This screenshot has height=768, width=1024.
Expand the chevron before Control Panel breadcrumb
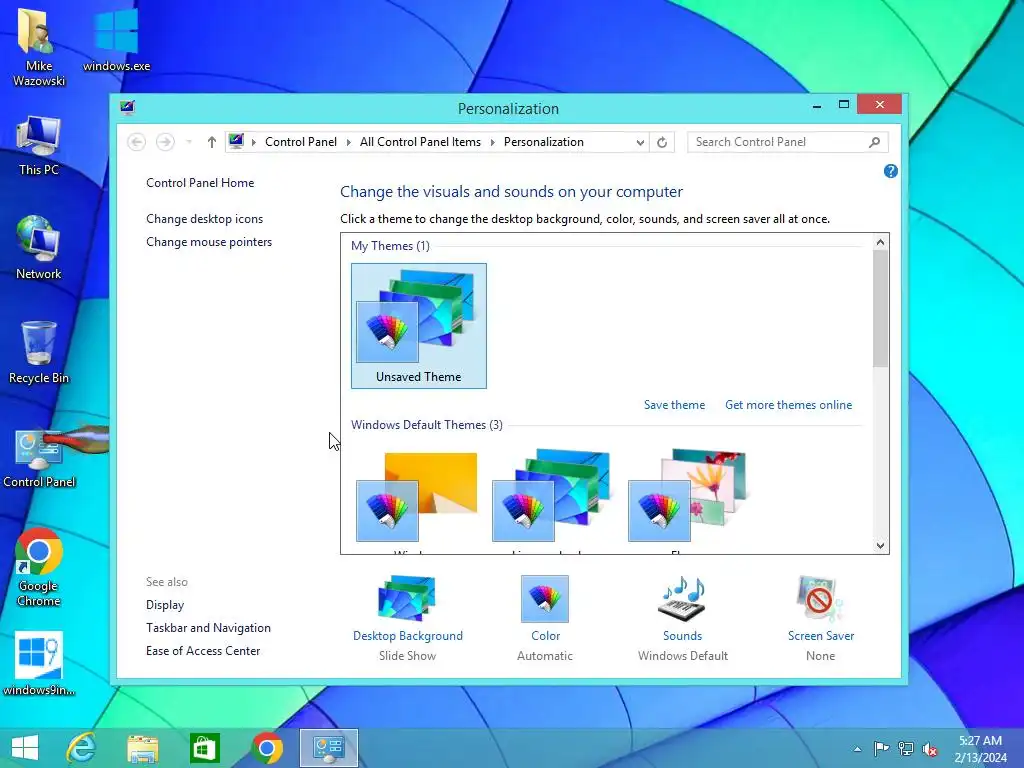click(x=254, y=142)
